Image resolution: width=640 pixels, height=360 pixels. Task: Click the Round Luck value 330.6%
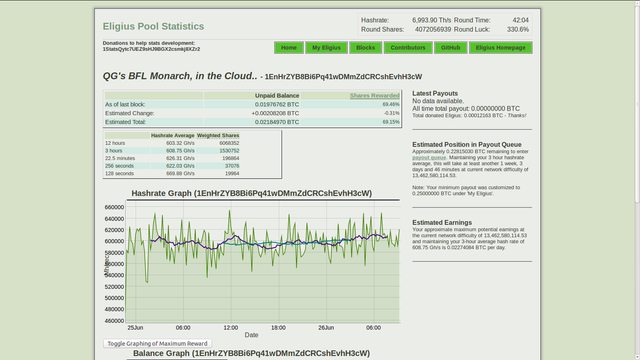[518, 29]
